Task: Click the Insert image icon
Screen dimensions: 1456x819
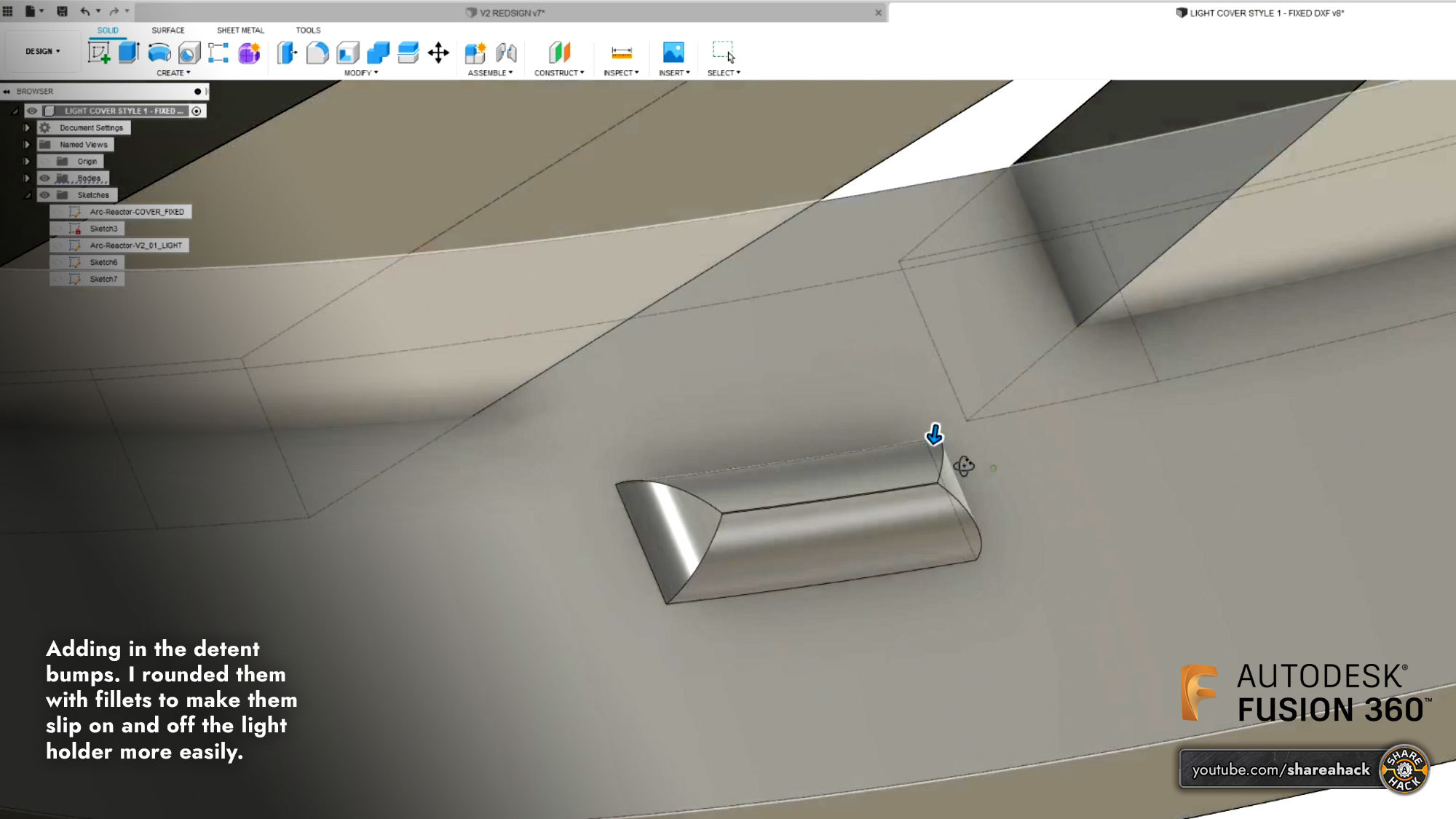Action: [673, 52]
